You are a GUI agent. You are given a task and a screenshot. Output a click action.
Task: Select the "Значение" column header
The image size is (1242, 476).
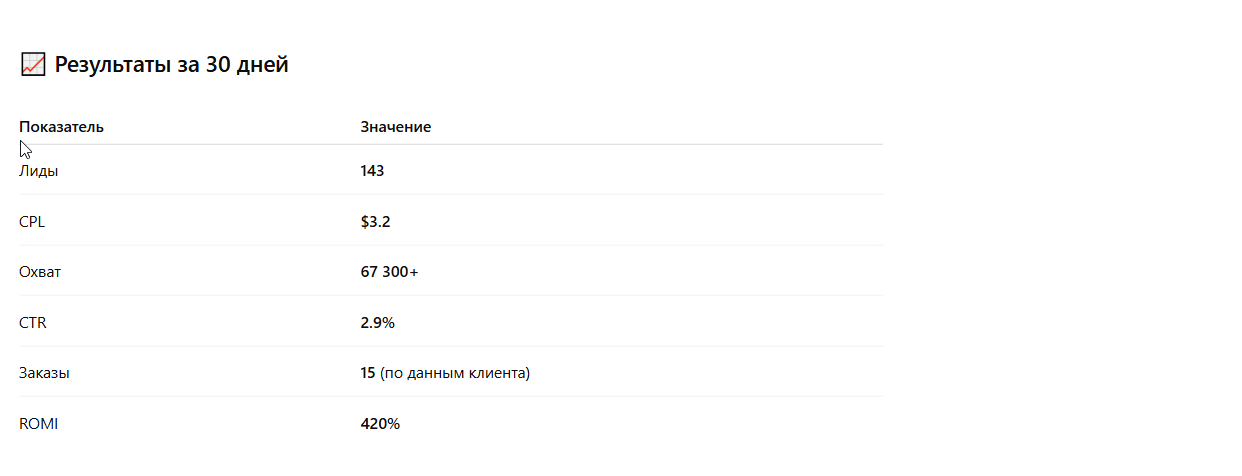coord(396,127)
